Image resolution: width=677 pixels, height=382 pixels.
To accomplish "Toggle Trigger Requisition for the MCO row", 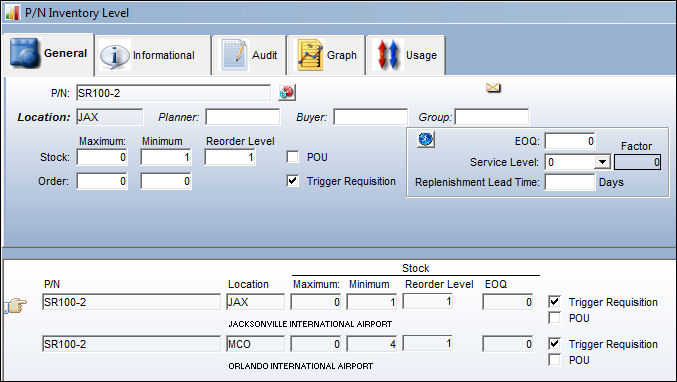I will [x=554, y=344].
